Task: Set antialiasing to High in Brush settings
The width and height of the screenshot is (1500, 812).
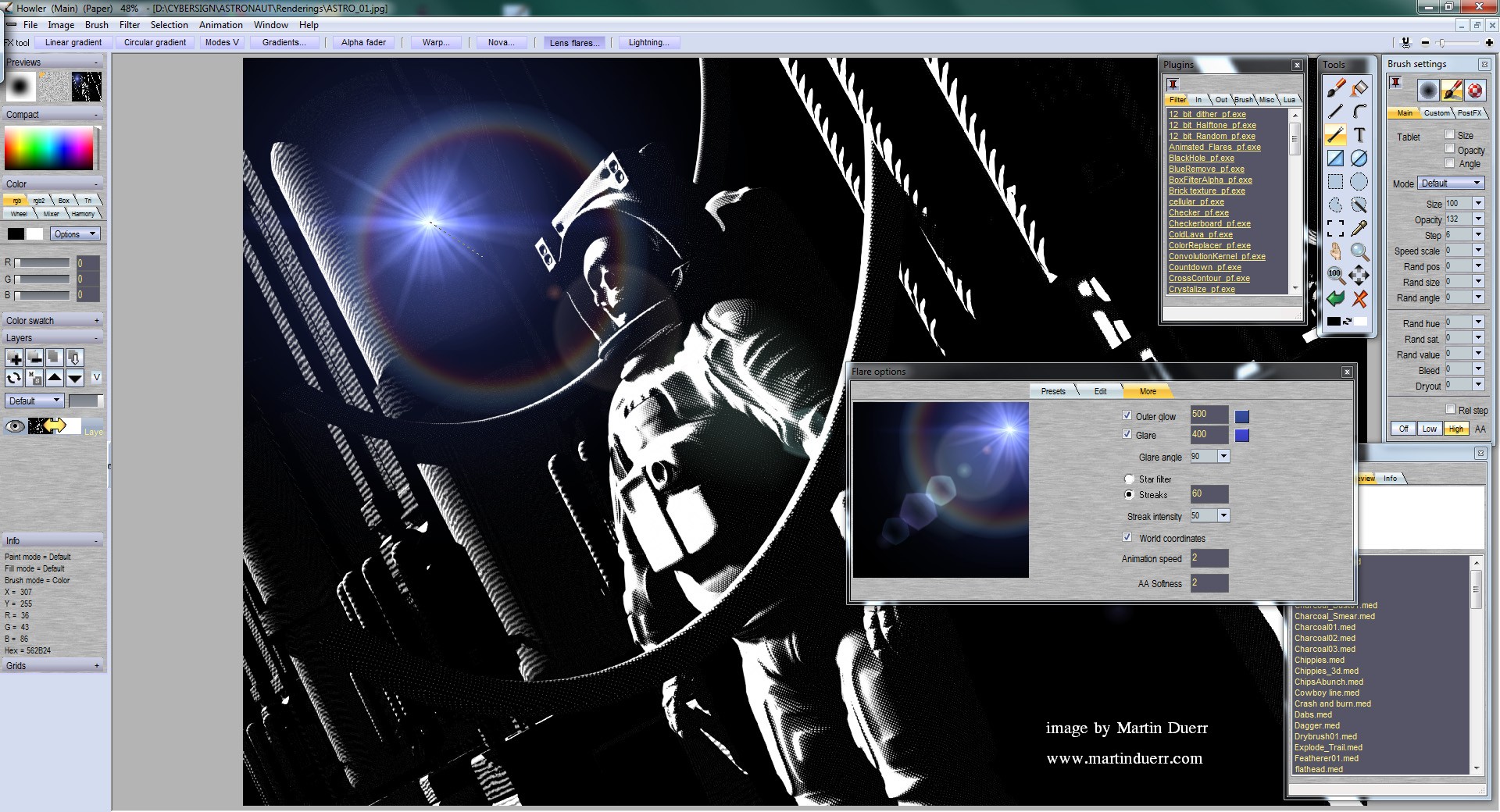Action: coord(1455,429)
